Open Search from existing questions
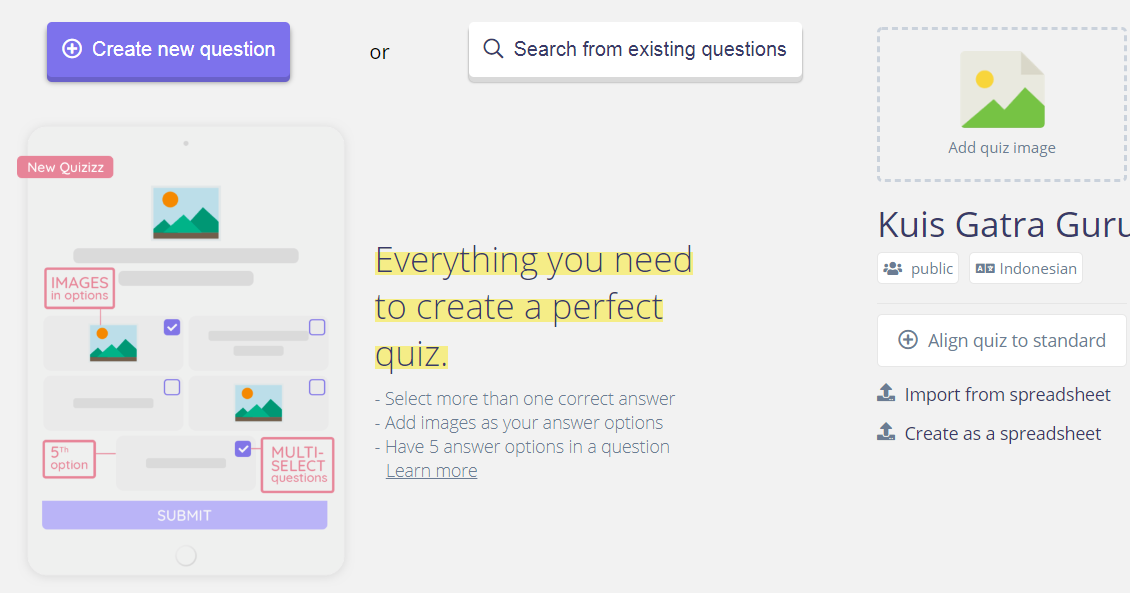This screenshot has width=1130, height=593. pos(635,49)
